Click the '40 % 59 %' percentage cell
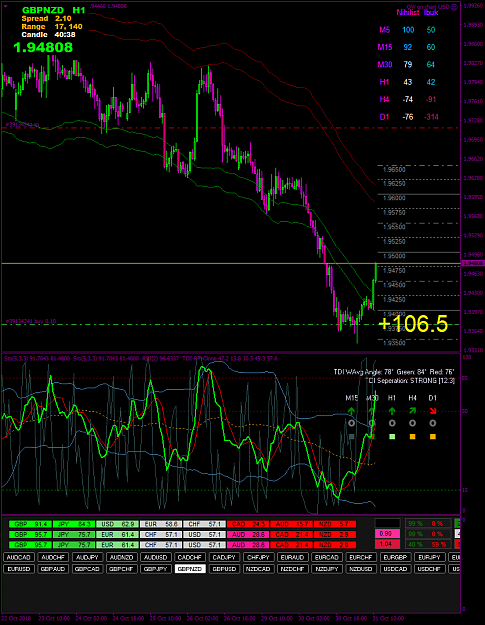The image size is (485, 625). click(x=428, y=544)
